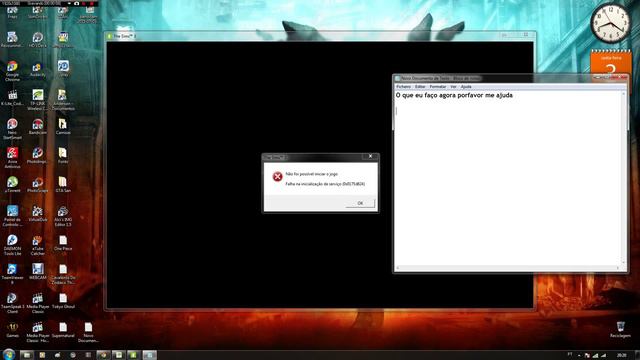The width and height of the screenshot is (640, 360).
Task: Open the One Piece file icon
Action: [x=63, y=243]
